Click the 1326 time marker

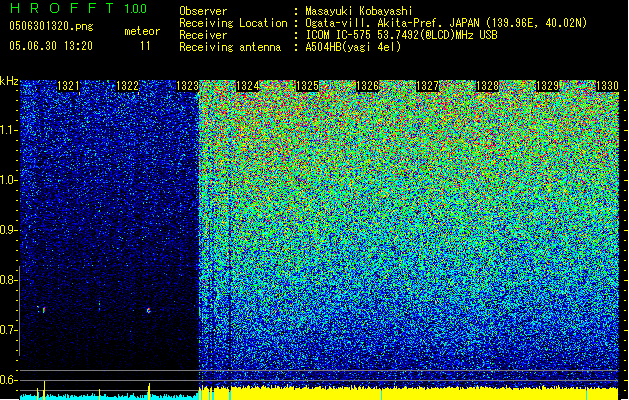(x=367, y=86)
